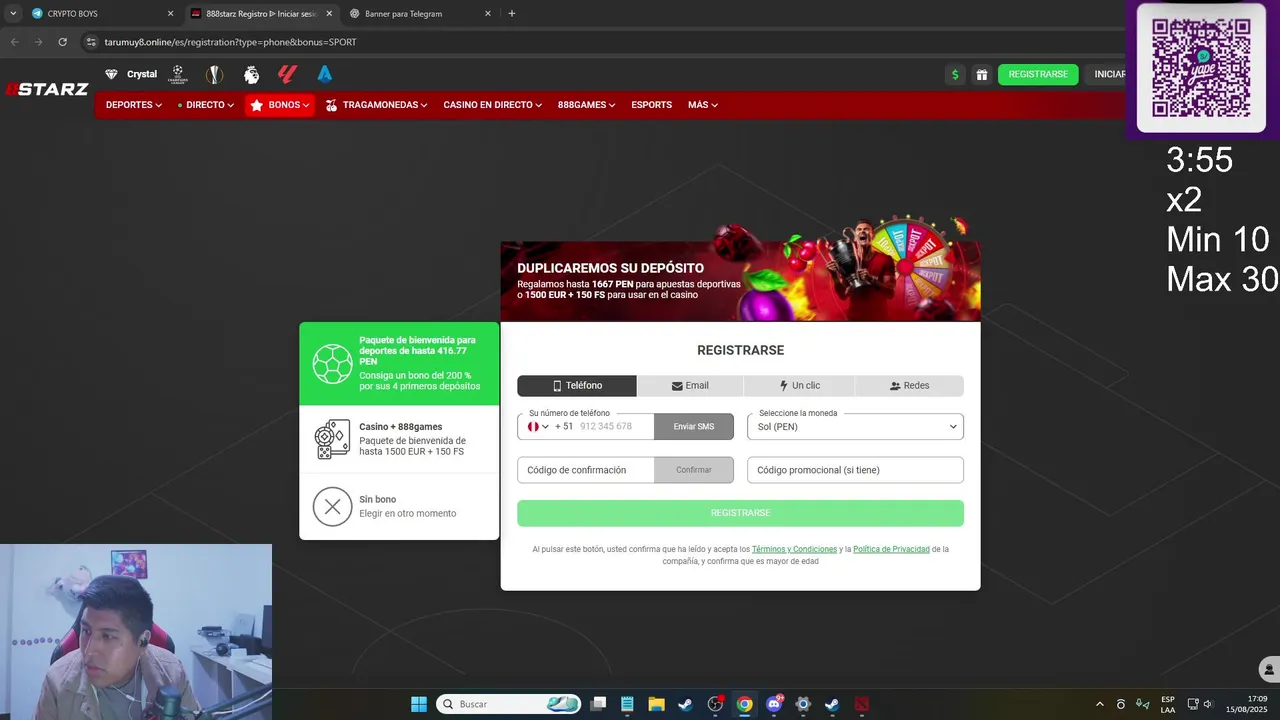Click the volume tray icon
1280x720 pixels.
(x=1207, y=704)
